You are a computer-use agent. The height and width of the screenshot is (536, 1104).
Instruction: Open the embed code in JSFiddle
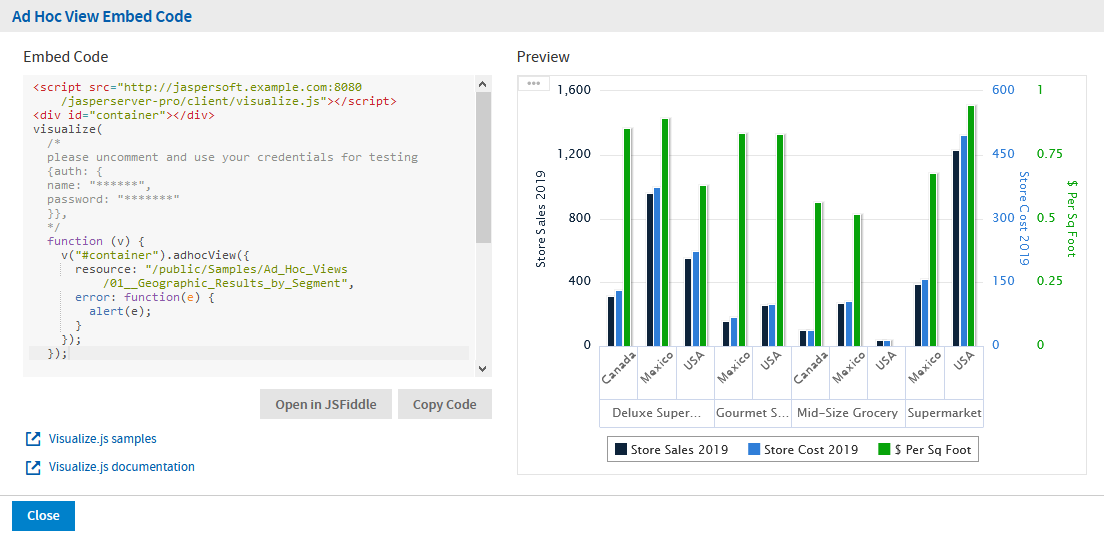325,404
